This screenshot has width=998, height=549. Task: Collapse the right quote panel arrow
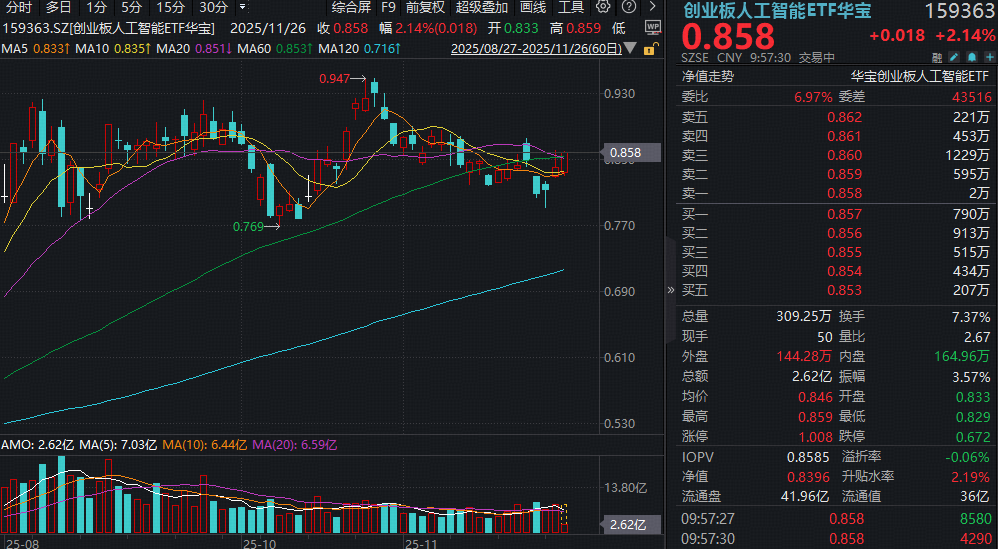[670, 290]
